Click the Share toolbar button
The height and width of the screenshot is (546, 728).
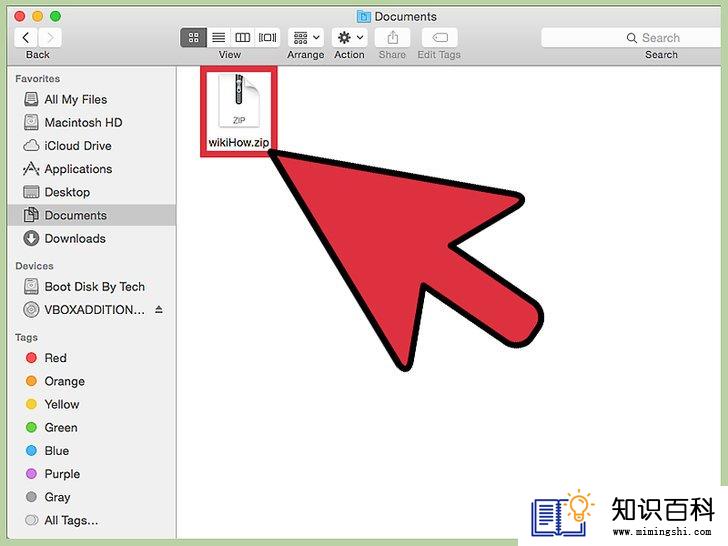[393, 38]
